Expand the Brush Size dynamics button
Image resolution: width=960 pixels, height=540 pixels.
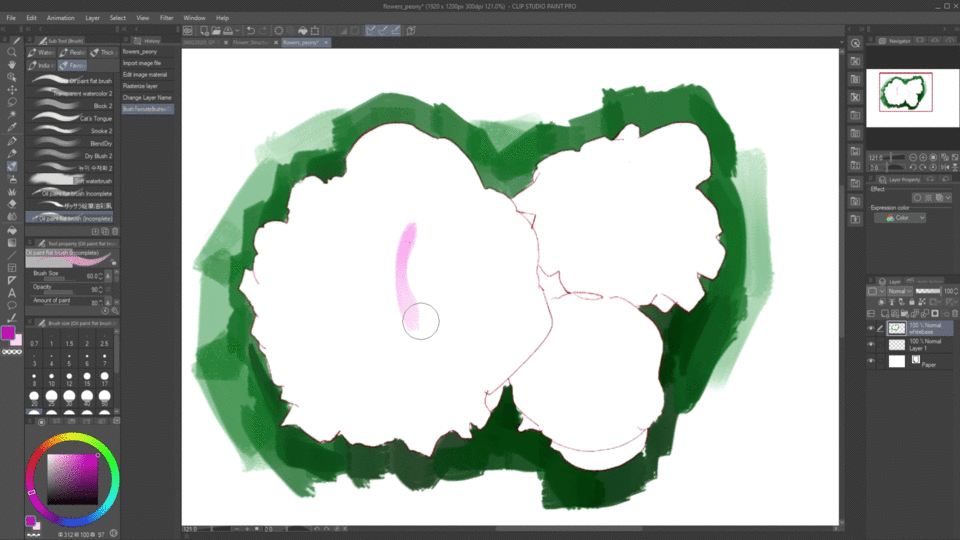click(x=108, y=276)
